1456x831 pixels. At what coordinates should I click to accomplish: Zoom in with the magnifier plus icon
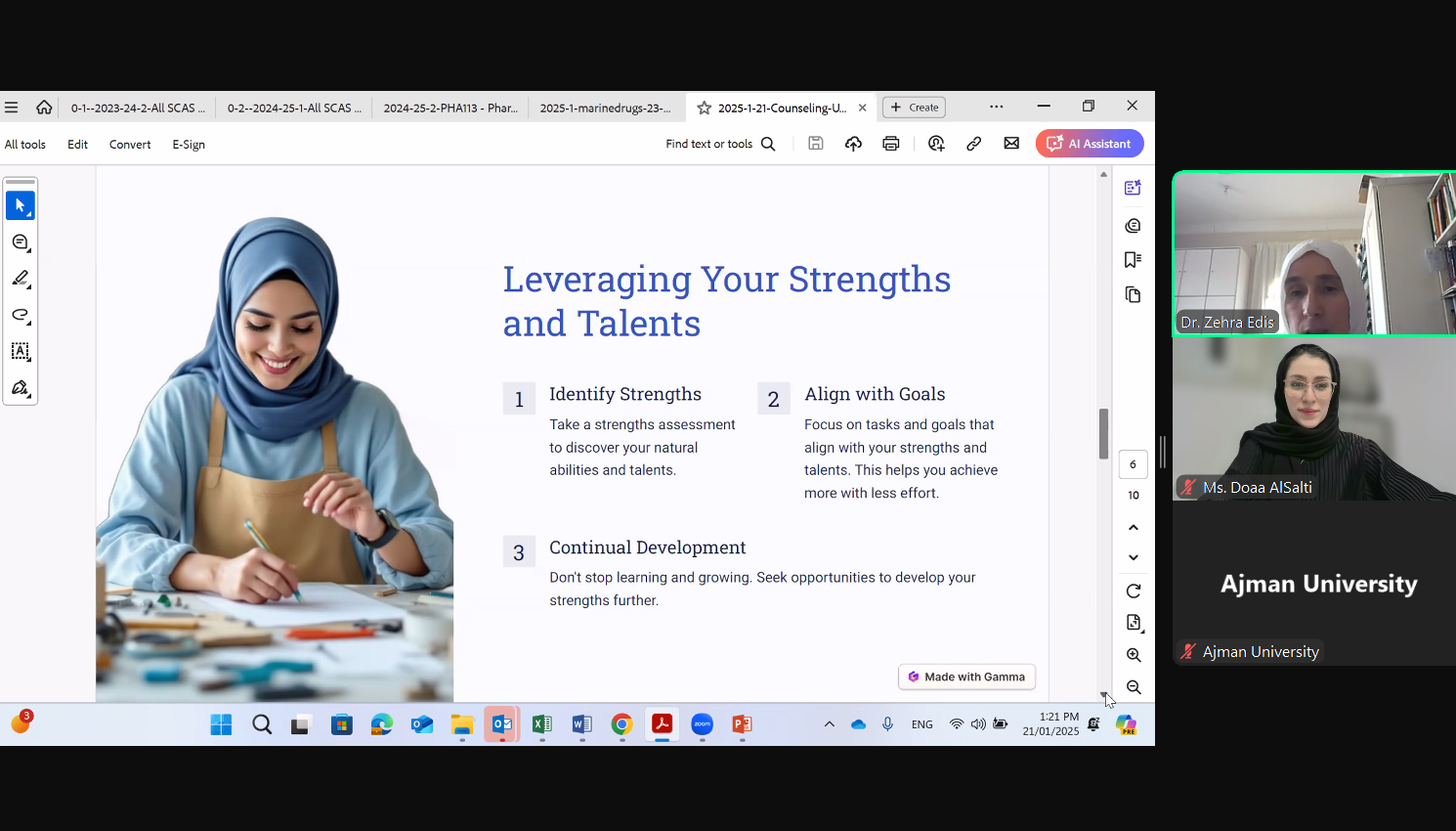coord(1133,655)
